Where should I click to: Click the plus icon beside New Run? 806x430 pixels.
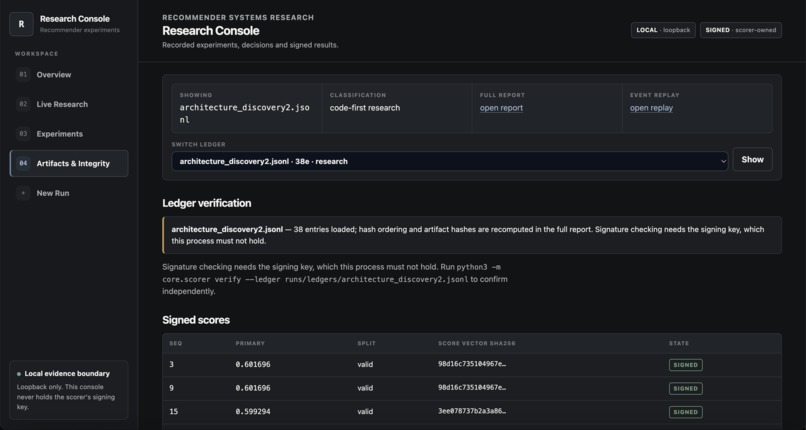click(23, 193)
